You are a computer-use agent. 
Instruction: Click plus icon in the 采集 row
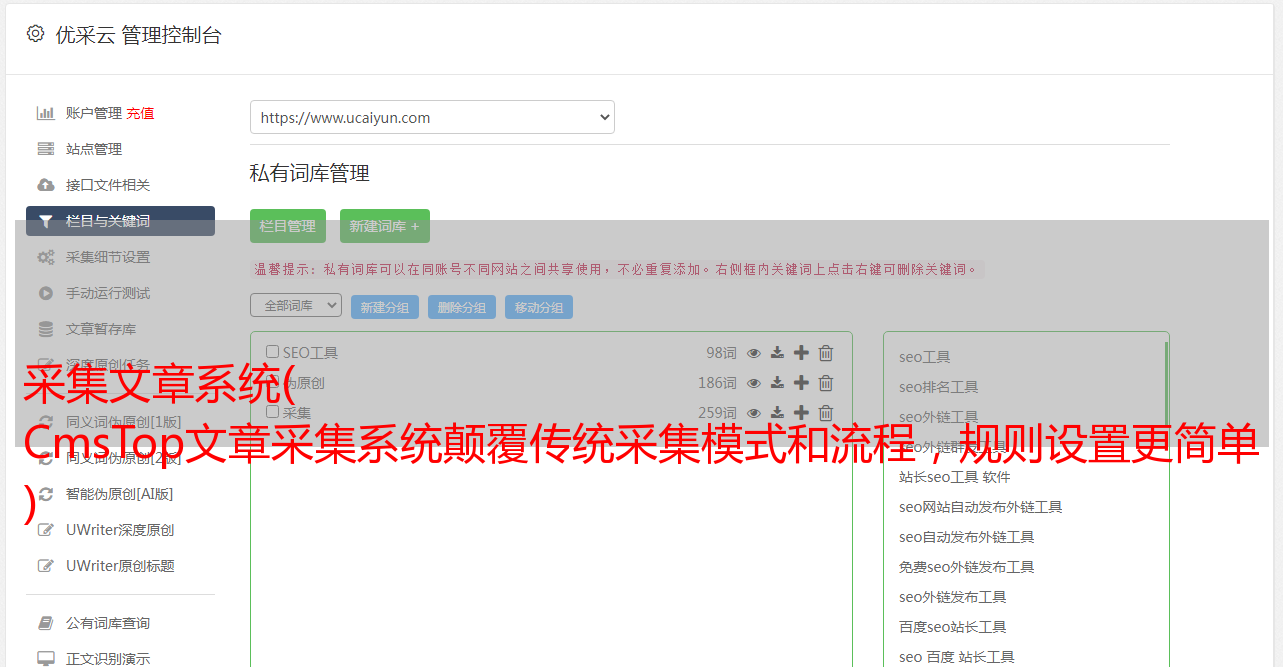point(801,413)
